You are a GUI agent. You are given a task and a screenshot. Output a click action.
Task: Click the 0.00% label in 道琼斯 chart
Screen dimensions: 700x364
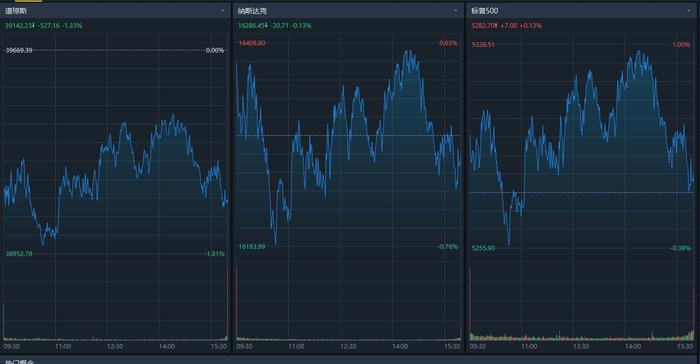click(x=215, y=50)
